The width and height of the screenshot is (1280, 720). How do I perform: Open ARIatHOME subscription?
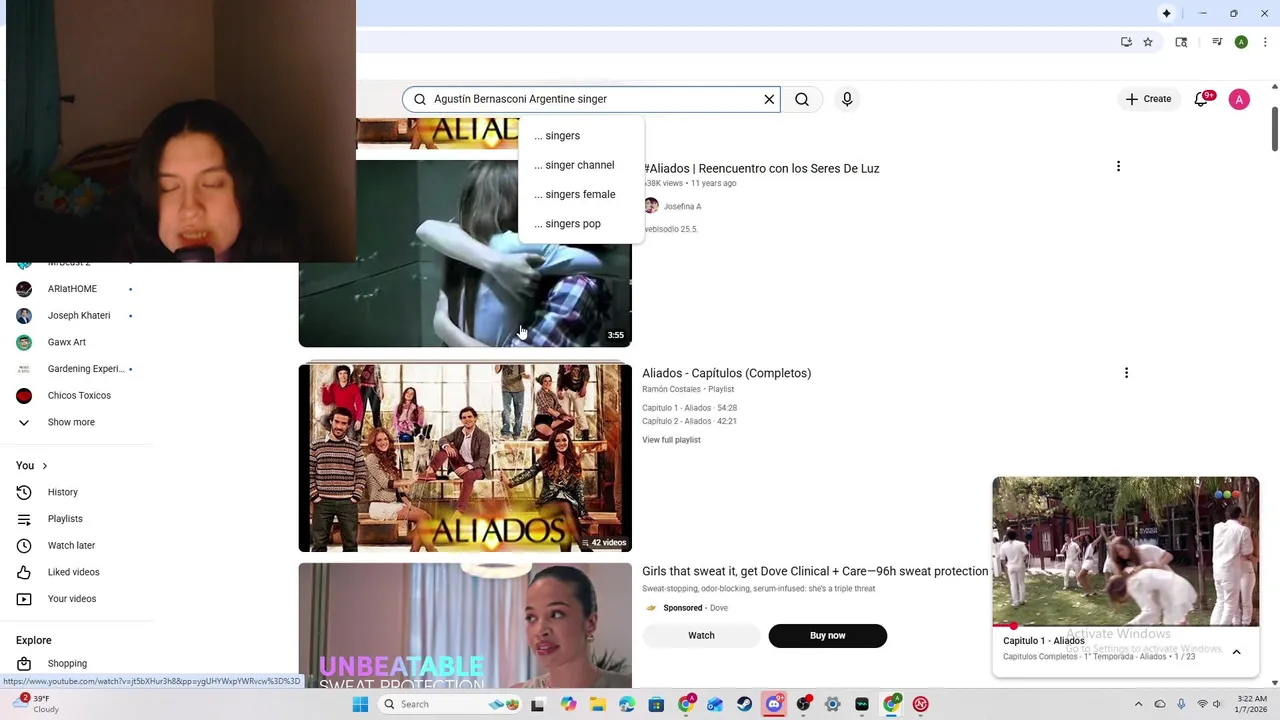72,289
